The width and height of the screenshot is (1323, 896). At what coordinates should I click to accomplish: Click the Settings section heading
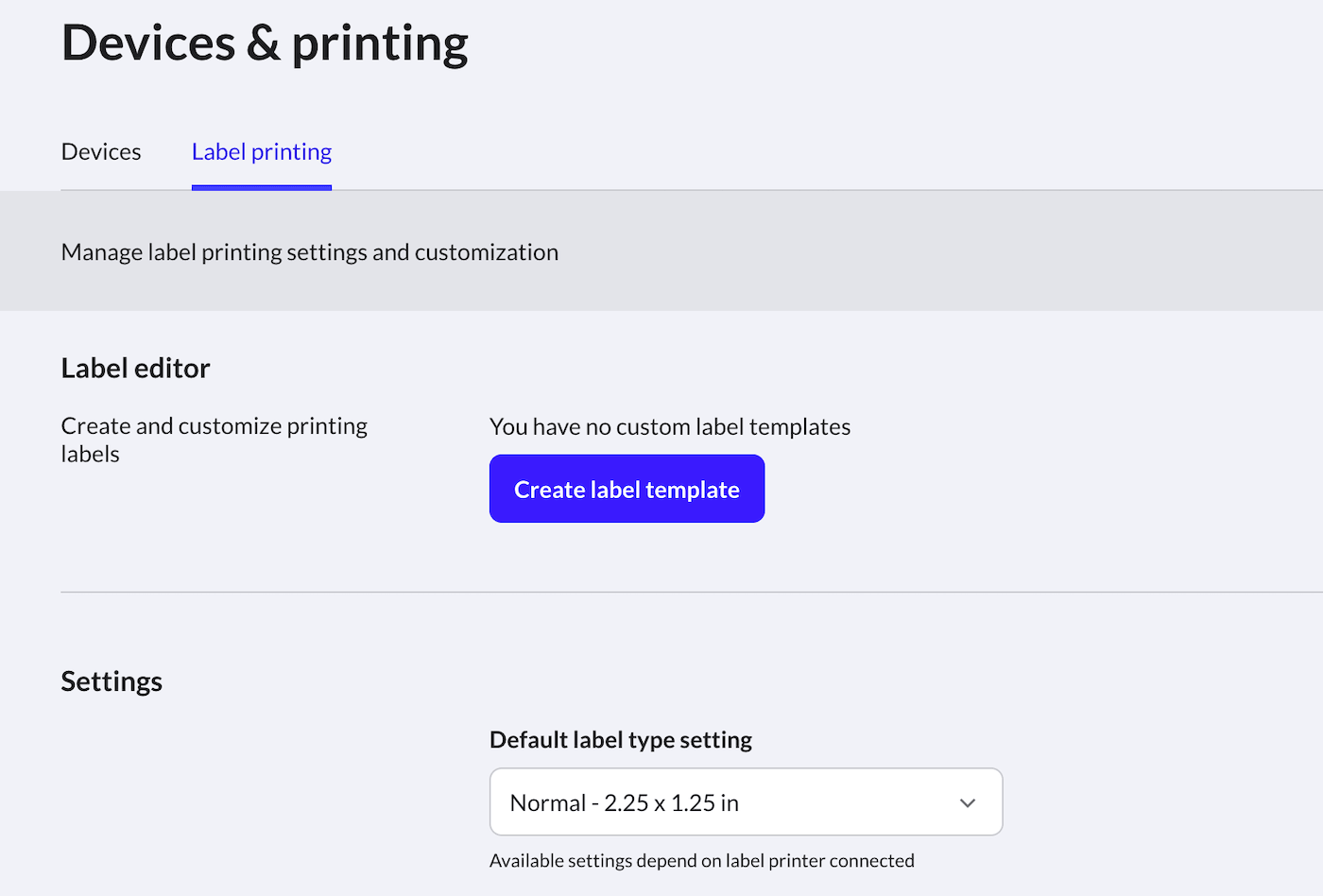click(112, 681)
